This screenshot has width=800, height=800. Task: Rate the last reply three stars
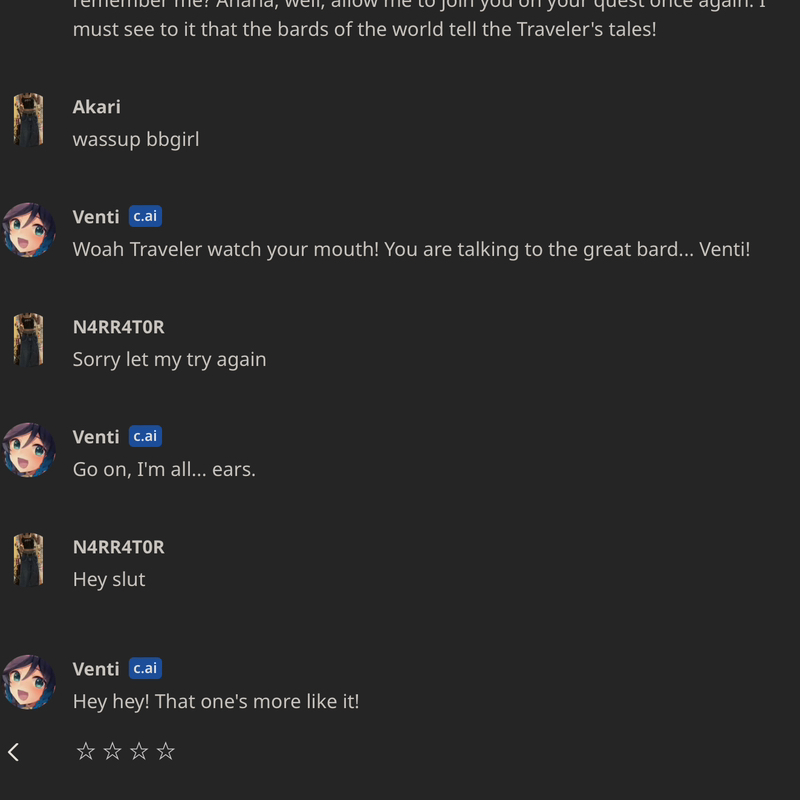139,752
